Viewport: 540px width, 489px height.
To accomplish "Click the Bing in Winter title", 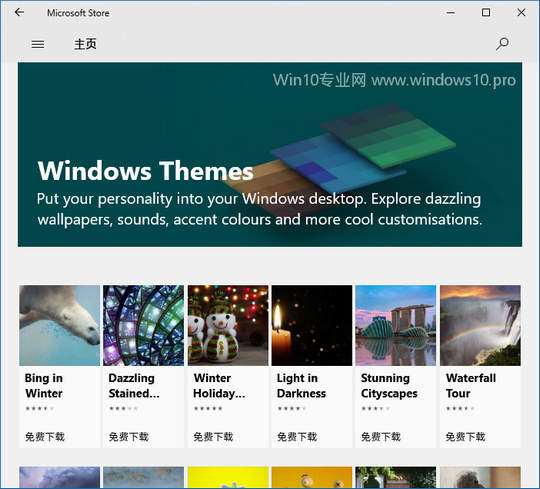I will 44,386.
